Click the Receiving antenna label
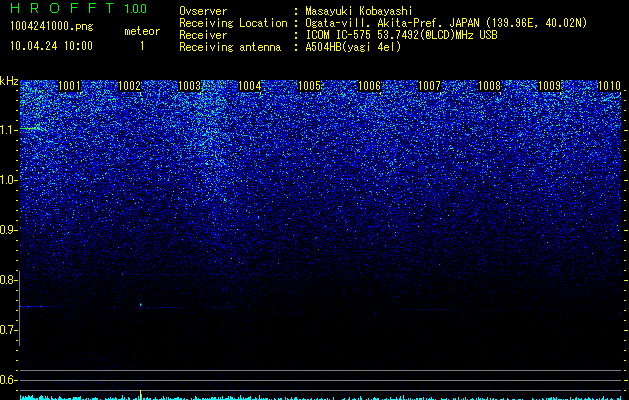629x400 pixels. (230, 47)
